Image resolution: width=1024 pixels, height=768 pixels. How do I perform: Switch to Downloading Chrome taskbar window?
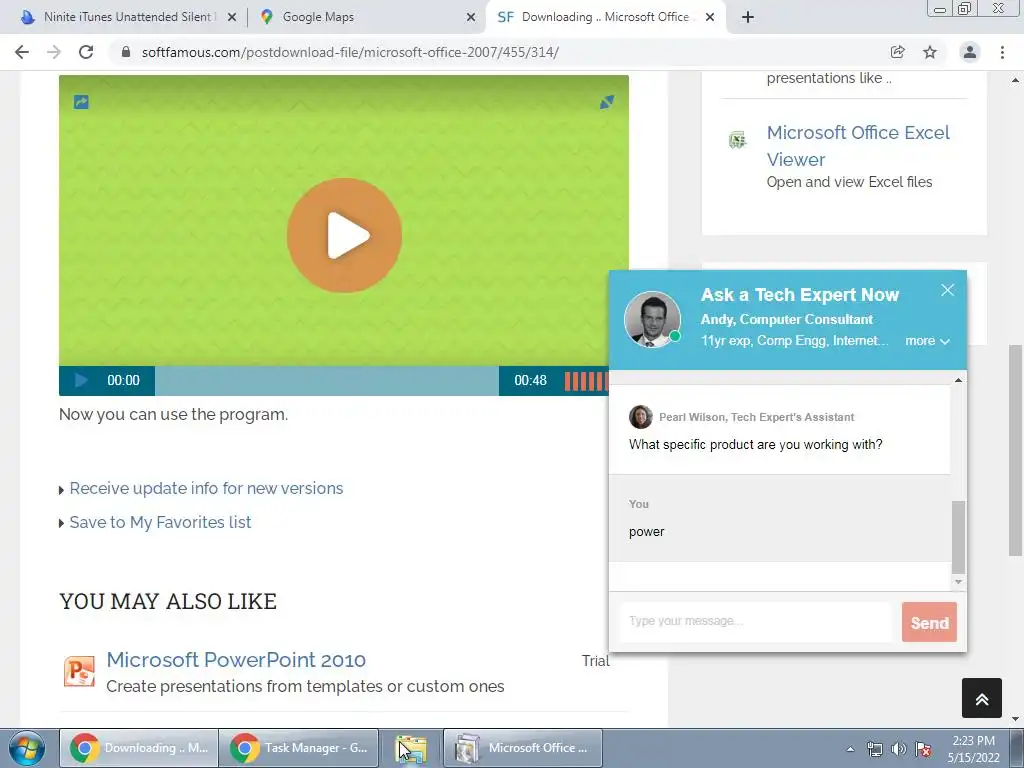click(x=139, y=748)
